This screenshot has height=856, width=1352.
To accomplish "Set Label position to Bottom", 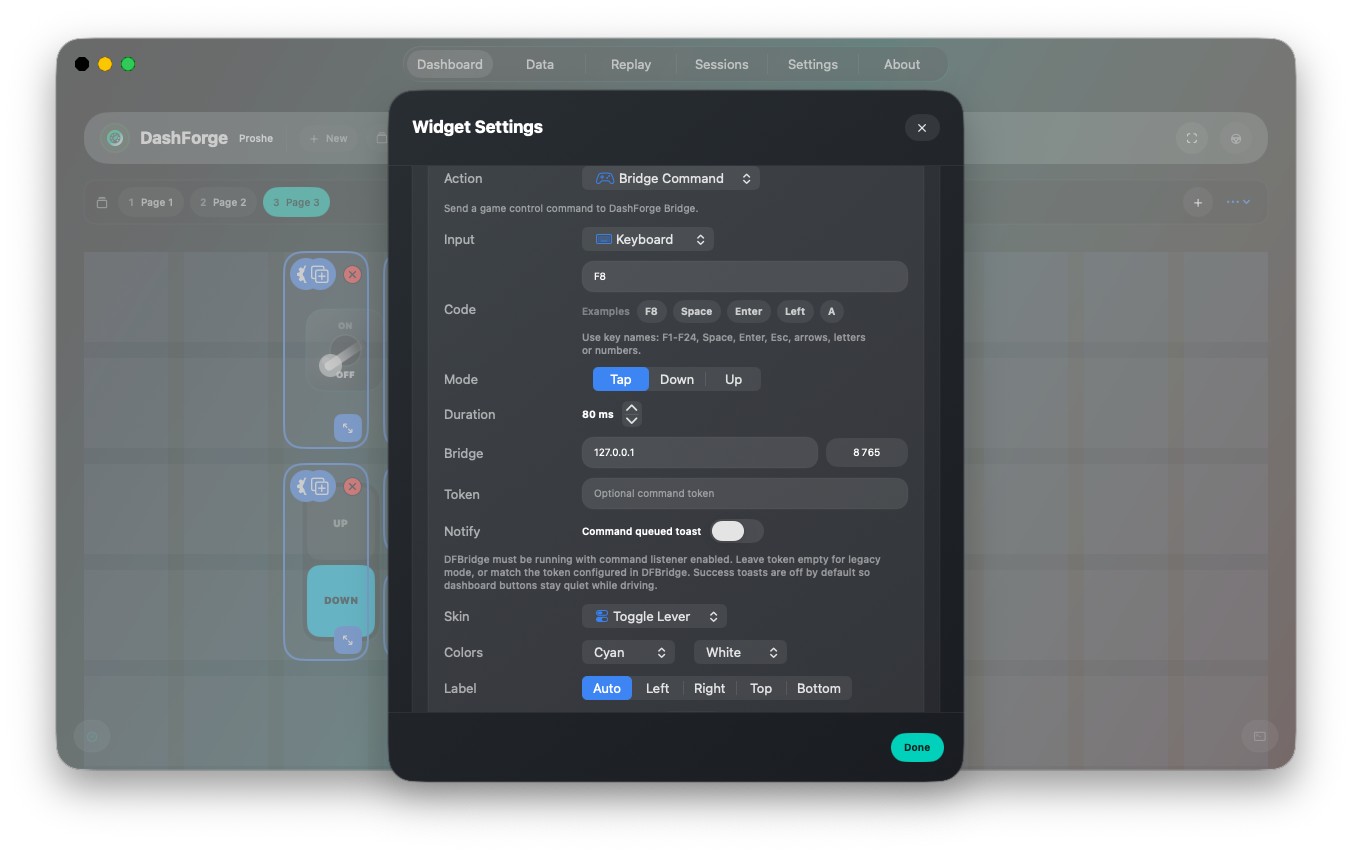I will pos(819,688).
